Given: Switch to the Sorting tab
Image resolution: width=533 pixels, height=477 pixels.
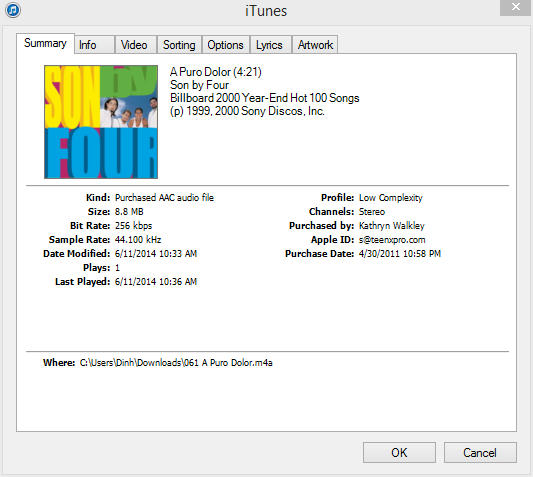Looking at the screenshot, I should tap(179, 45).
